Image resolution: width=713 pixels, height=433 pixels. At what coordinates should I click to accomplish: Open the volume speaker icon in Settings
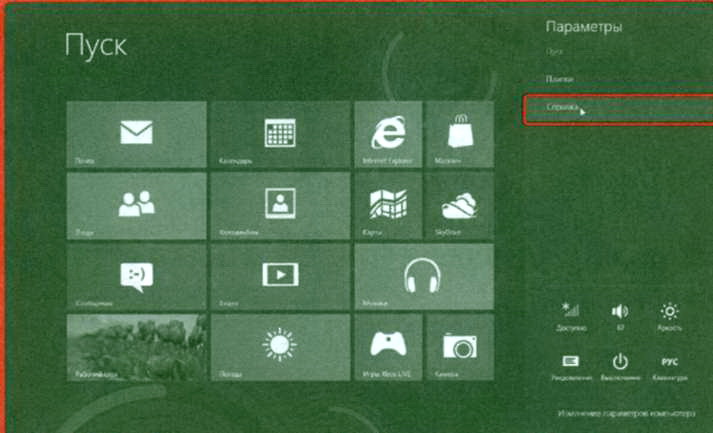coord(620,317)
